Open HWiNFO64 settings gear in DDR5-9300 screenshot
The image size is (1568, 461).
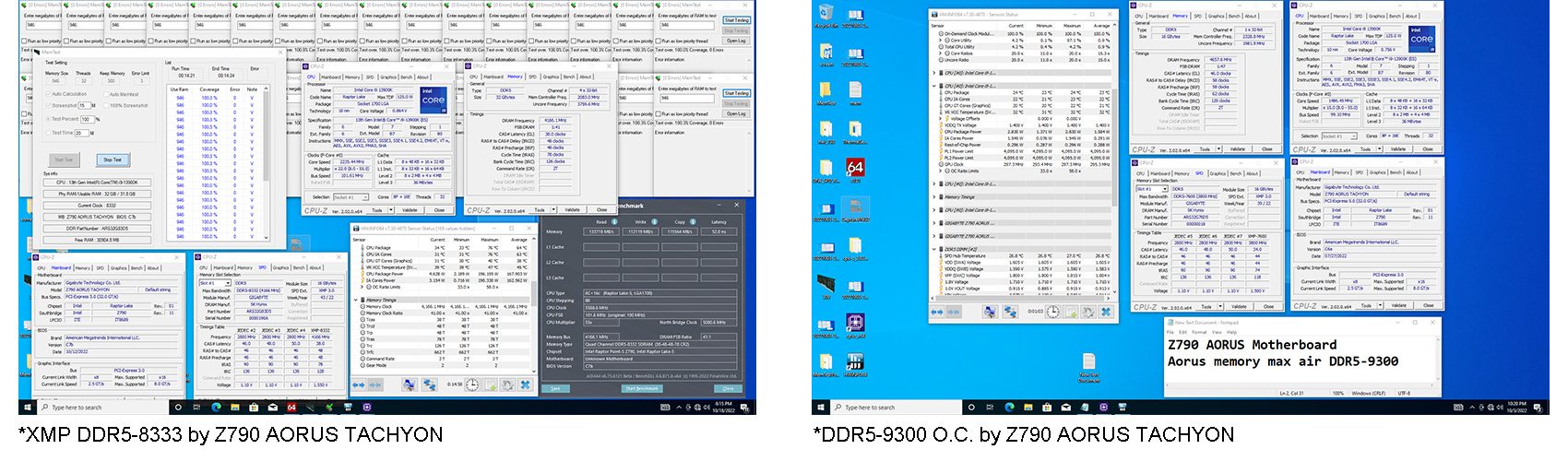(x=1088, y=312)
